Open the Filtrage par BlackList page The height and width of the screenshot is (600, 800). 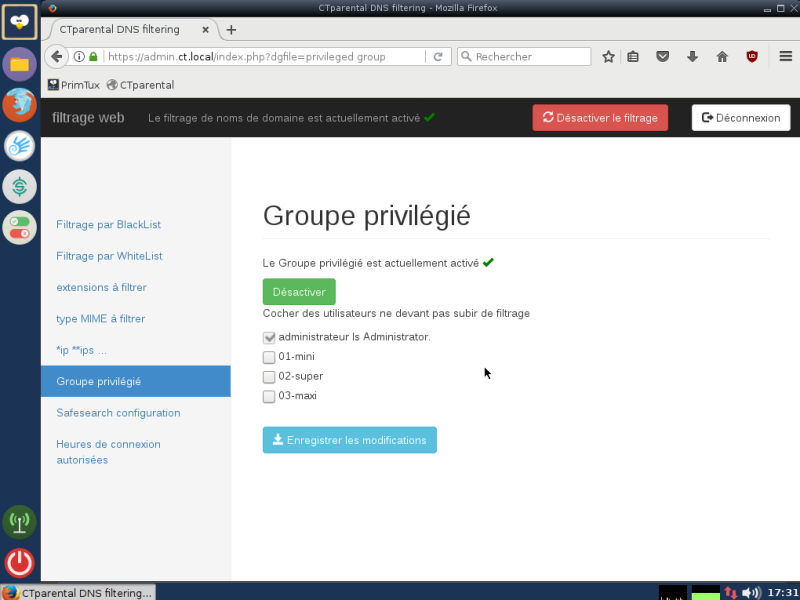coord(109,224)
